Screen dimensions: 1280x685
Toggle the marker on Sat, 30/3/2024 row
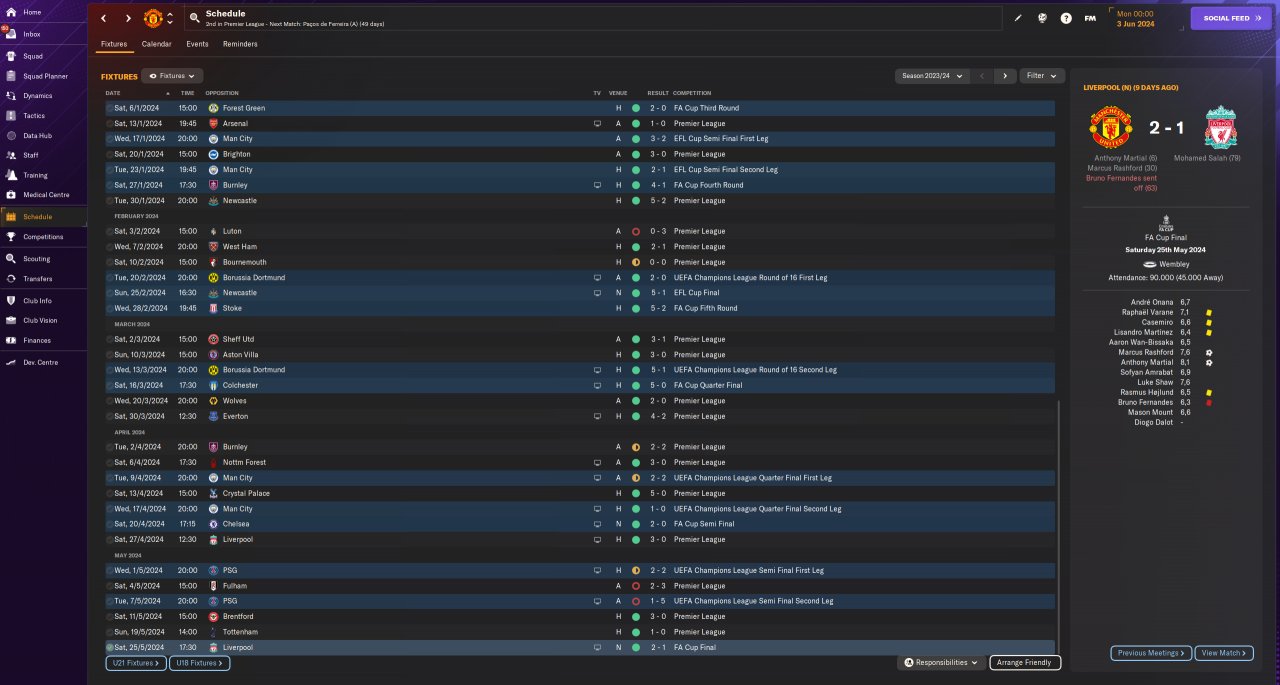coord(110,416)
